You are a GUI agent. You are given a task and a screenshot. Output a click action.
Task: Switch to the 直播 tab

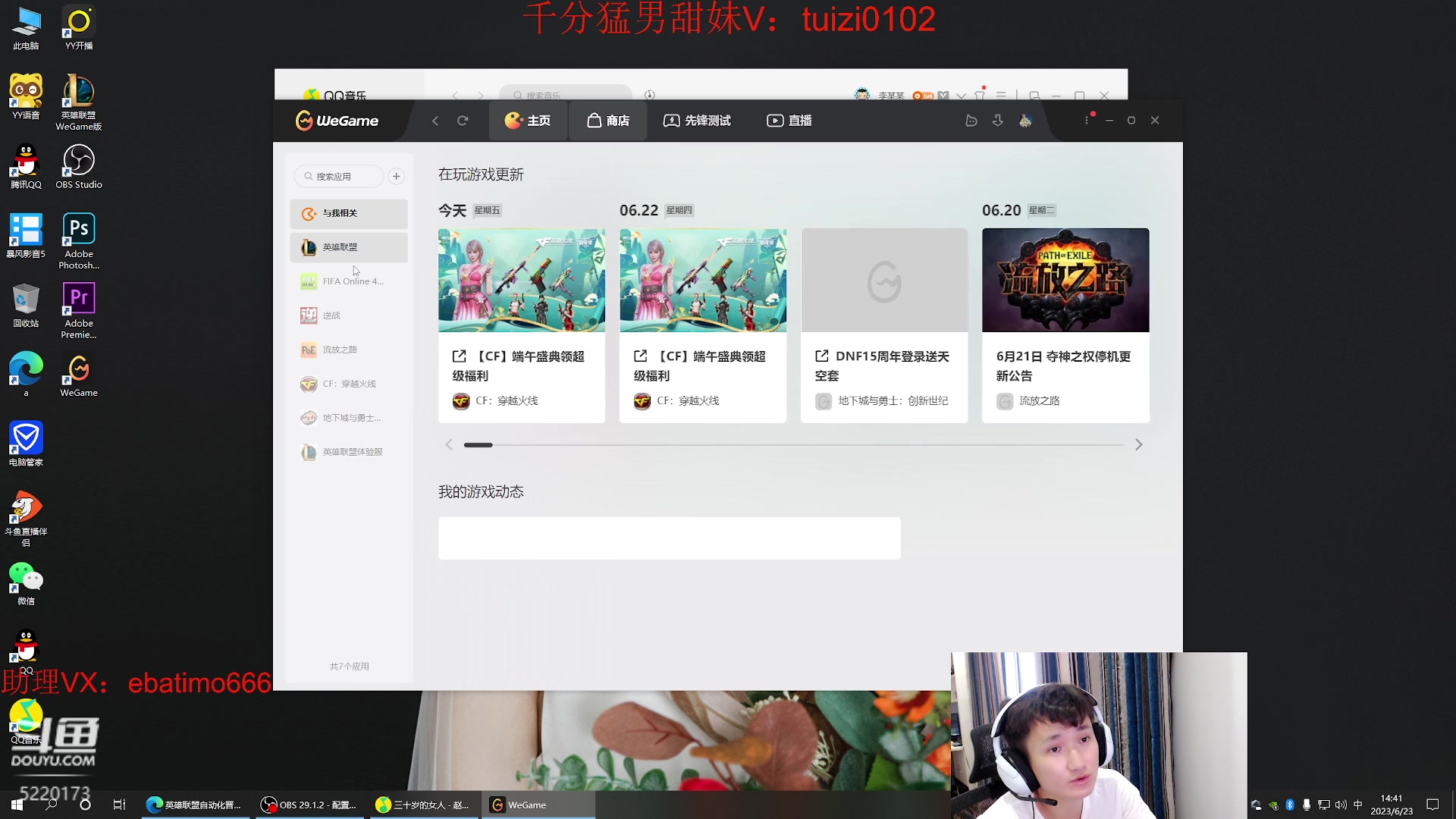pos(789,120)
